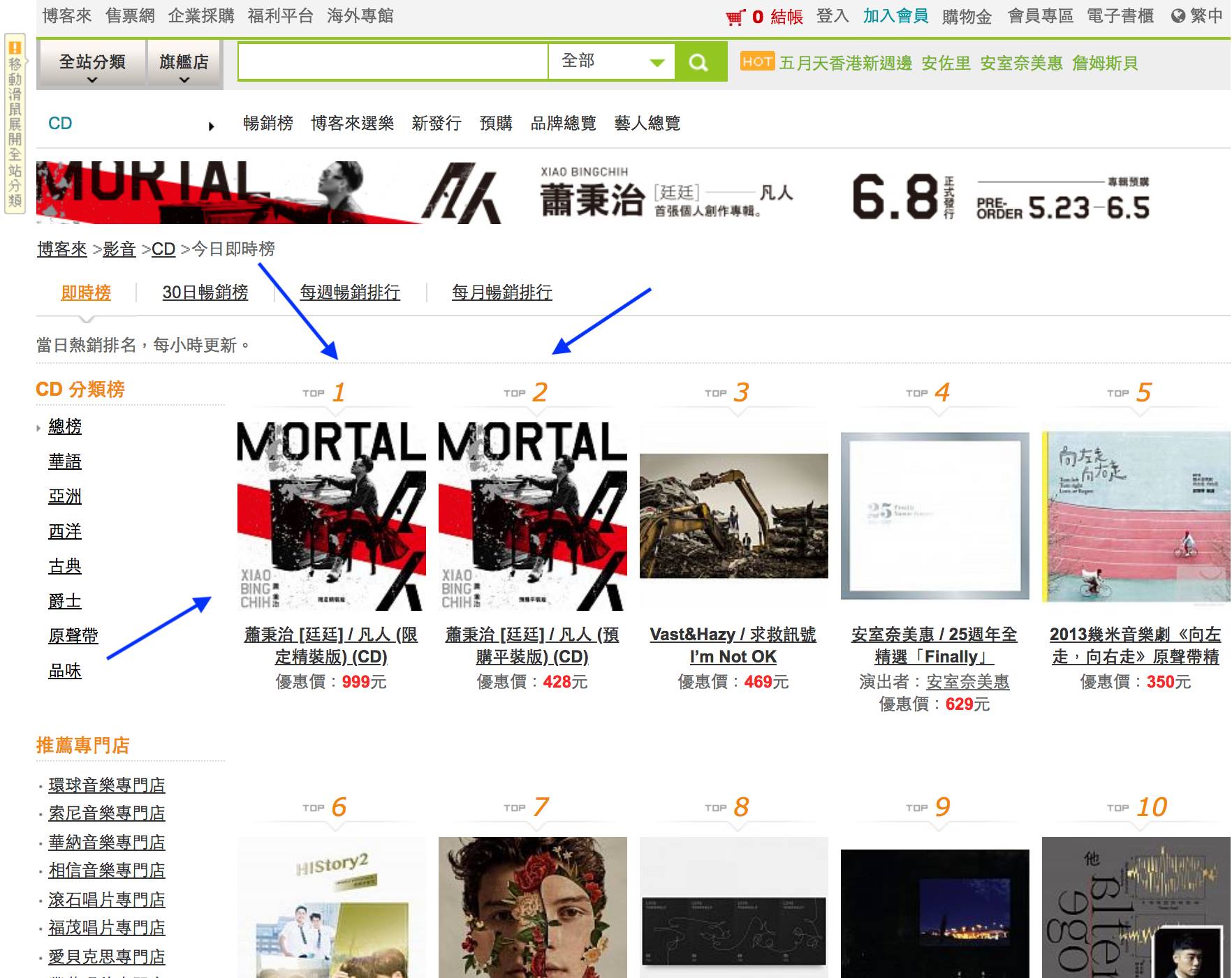This screenshot has width=1232, height=978.
Task: Open the 藝人總覽 menu item
Action: (647, 124)
